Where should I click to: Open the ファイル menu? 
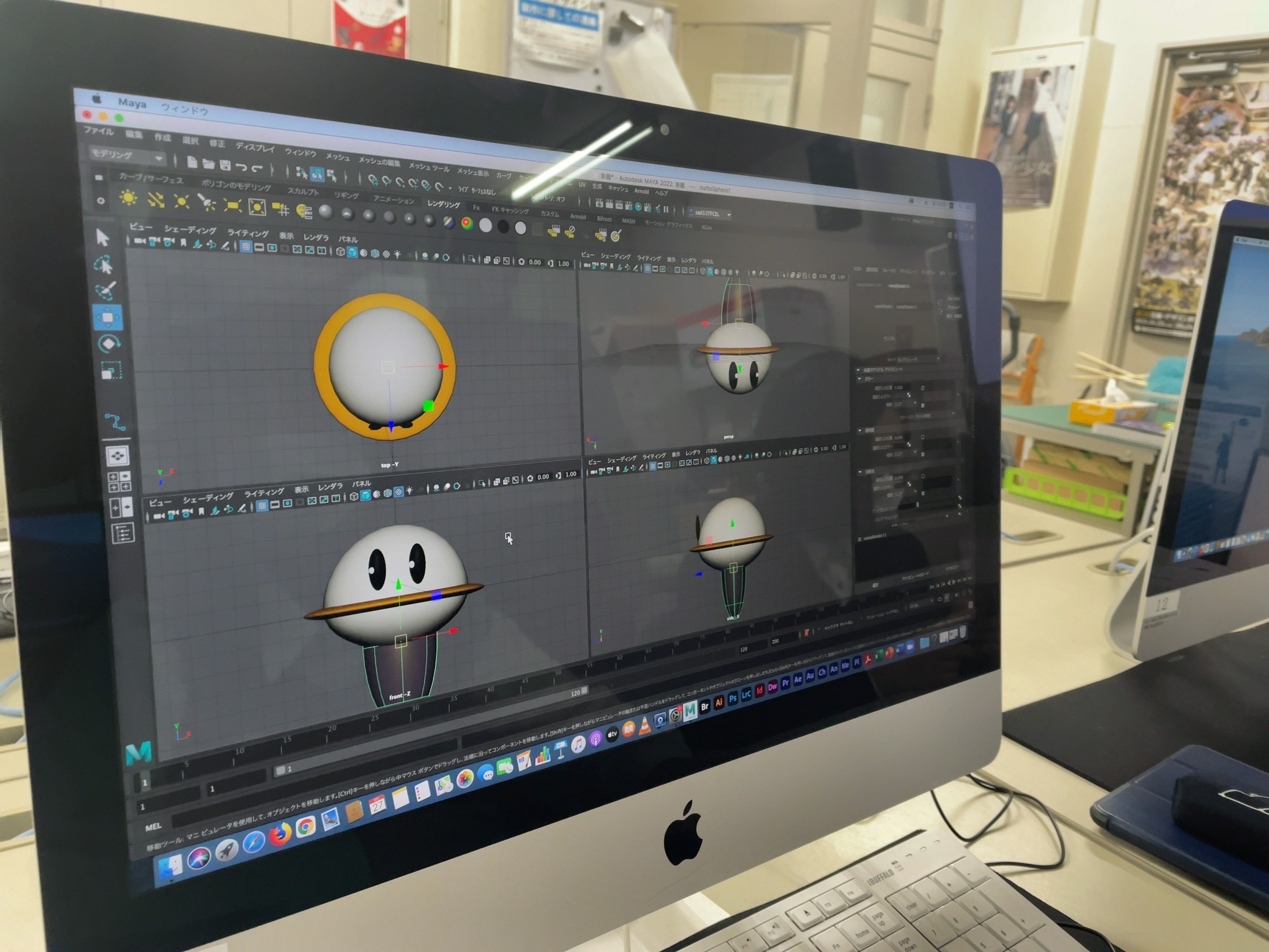pyautogui.click(x=99, y=131)
